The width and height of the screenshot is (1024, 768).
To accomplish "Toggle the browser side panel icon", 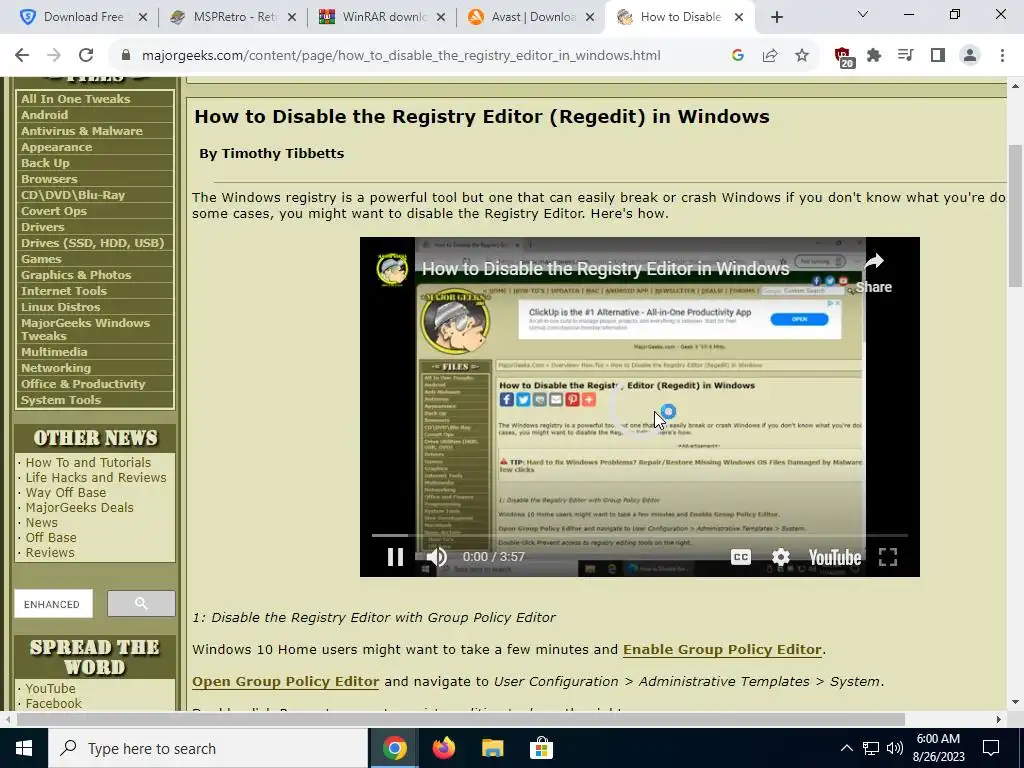I will coord(937,56).
